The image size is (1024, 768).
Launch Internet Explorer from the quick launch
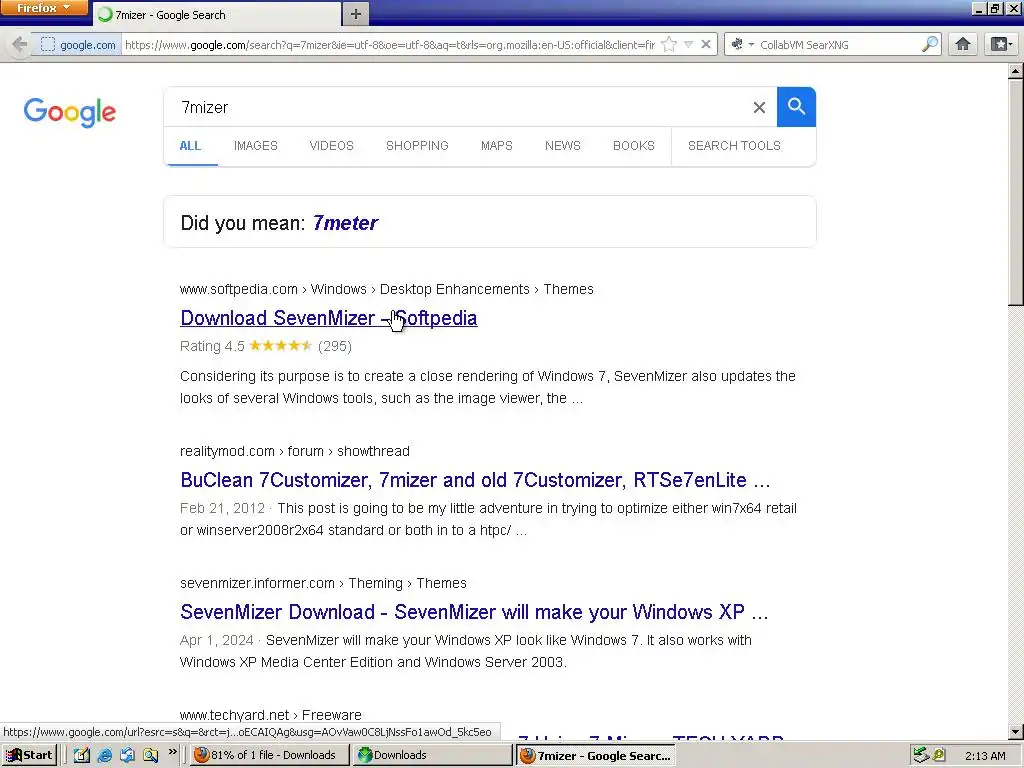pos(104,755)
